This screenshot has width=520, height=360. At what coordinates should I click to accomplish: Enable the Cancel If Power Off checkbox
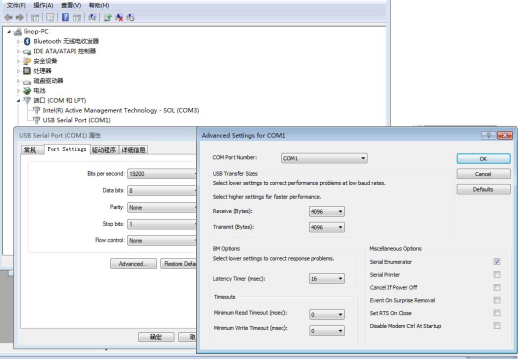click(497, 287)
